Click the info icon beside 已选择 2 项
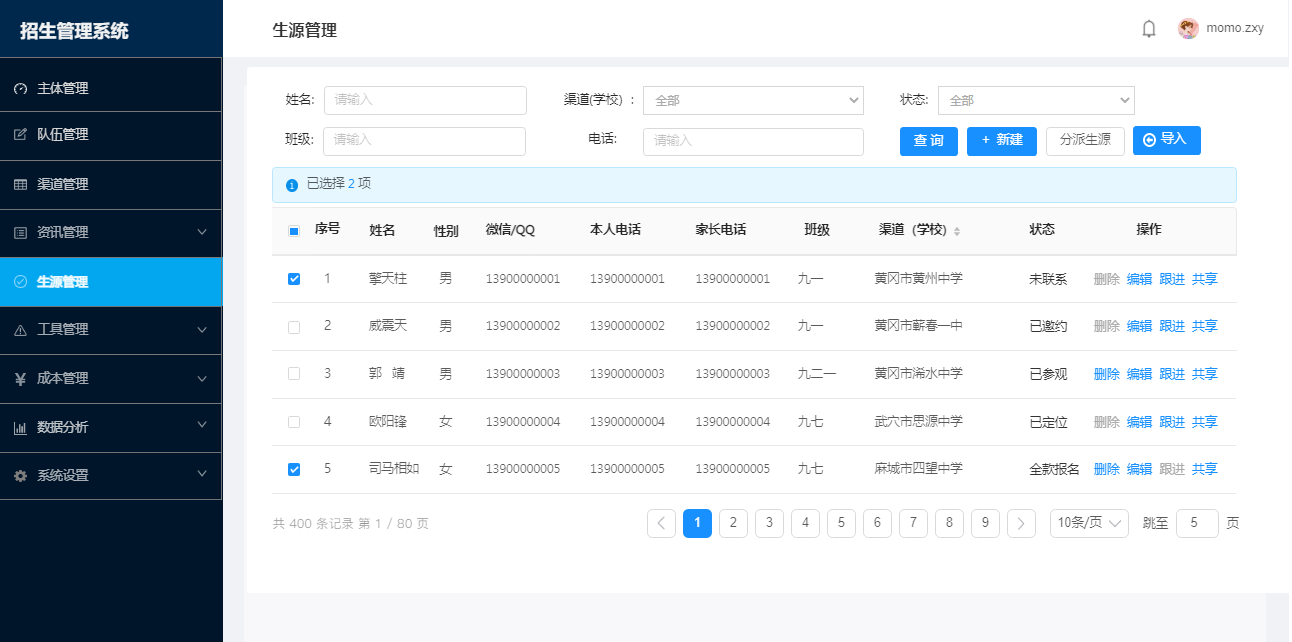The image size is (1292, 642). coord(292,185)
